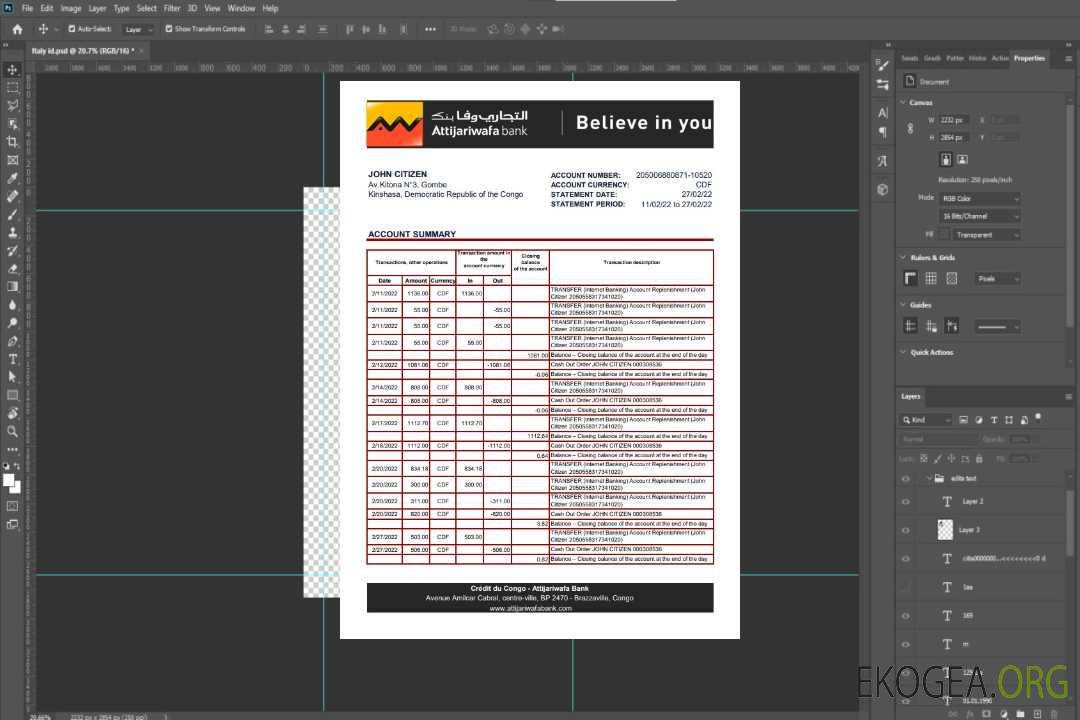The height and width of the screenshot is (720, 1080).
Task: Select the Move tool in toolbox
Action: [12, 70]
